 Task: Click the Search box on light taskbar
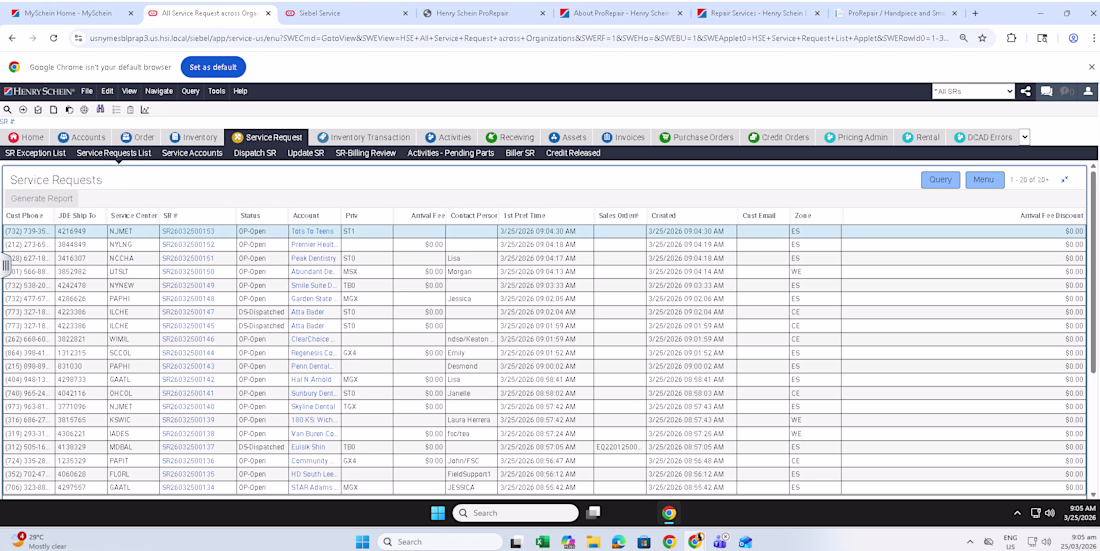(x=440, y=542)
